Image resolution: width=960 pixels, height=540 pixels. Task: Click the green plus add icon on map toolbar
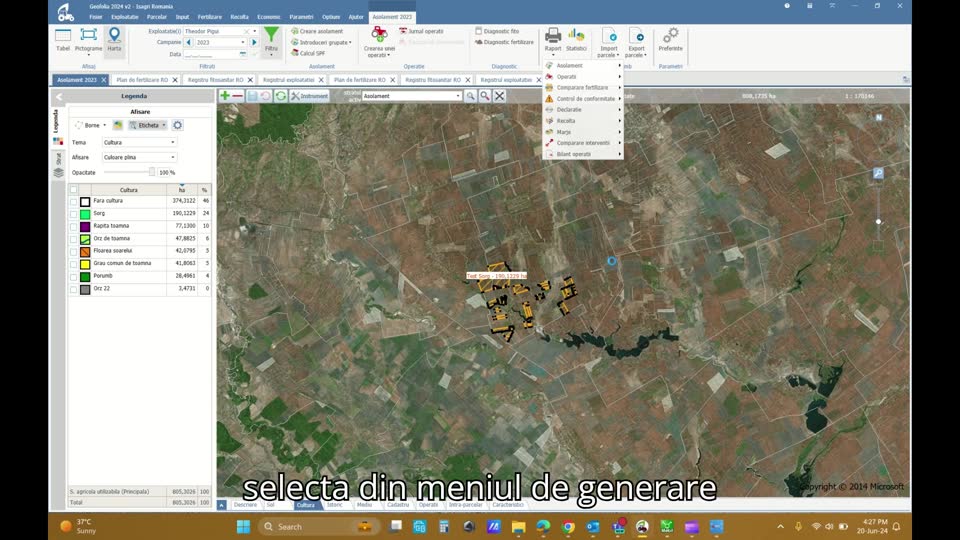tap(225, 96)
